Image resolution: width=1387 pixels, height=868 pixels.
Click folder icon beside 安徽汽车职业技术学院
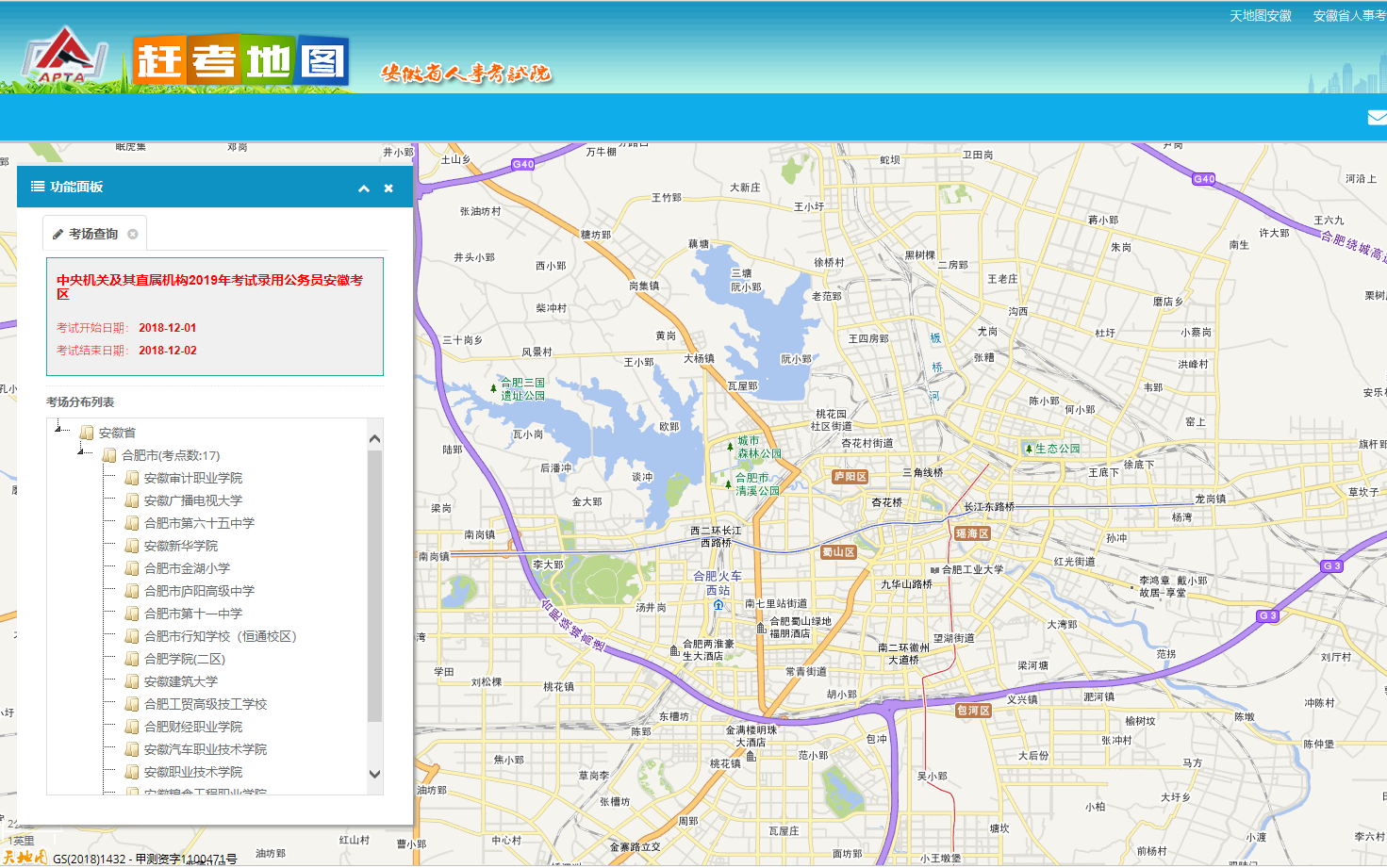coord(132,749)
